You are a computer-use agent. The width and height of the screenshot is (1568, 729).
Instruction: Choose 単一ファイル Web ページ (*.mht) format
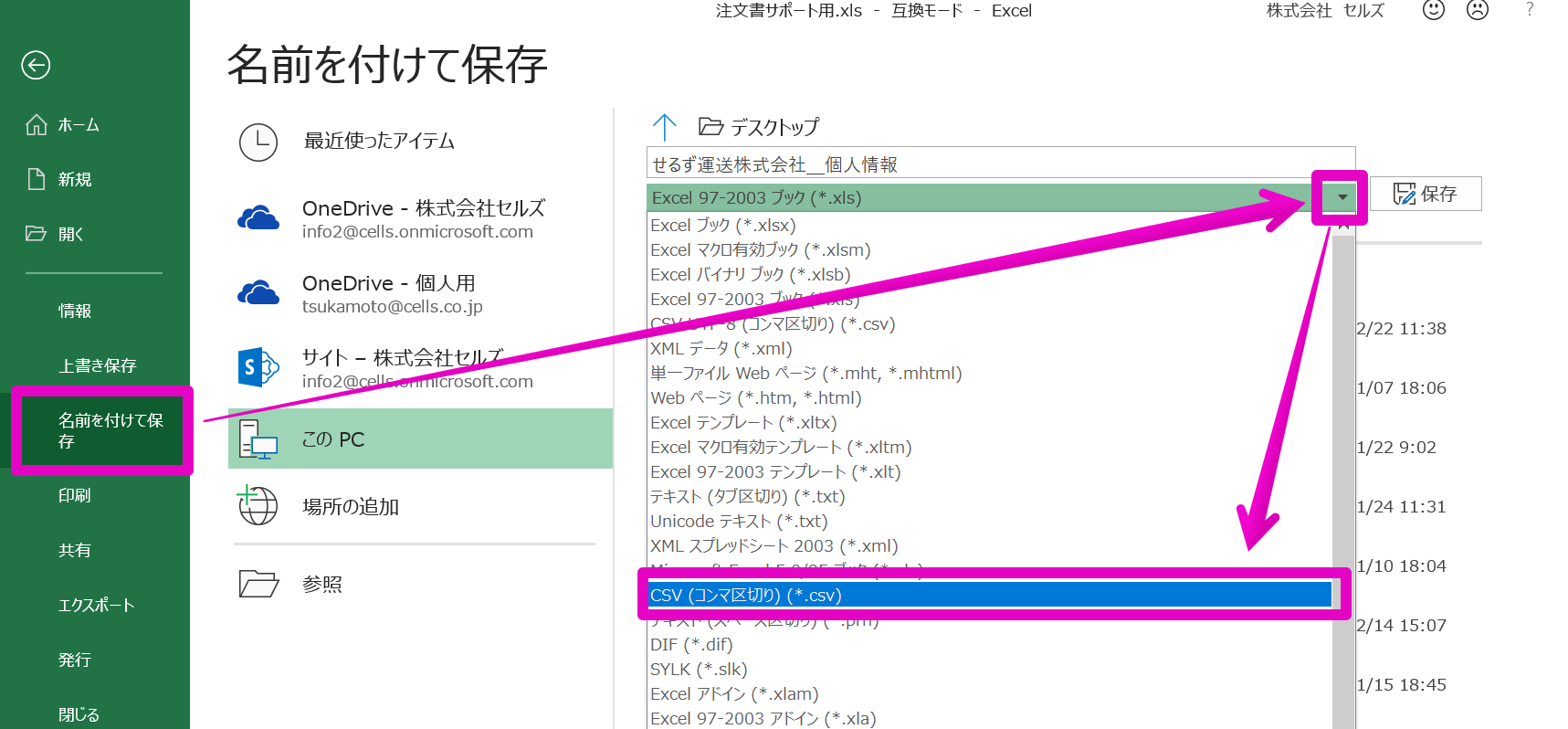[x=806, y=373]
